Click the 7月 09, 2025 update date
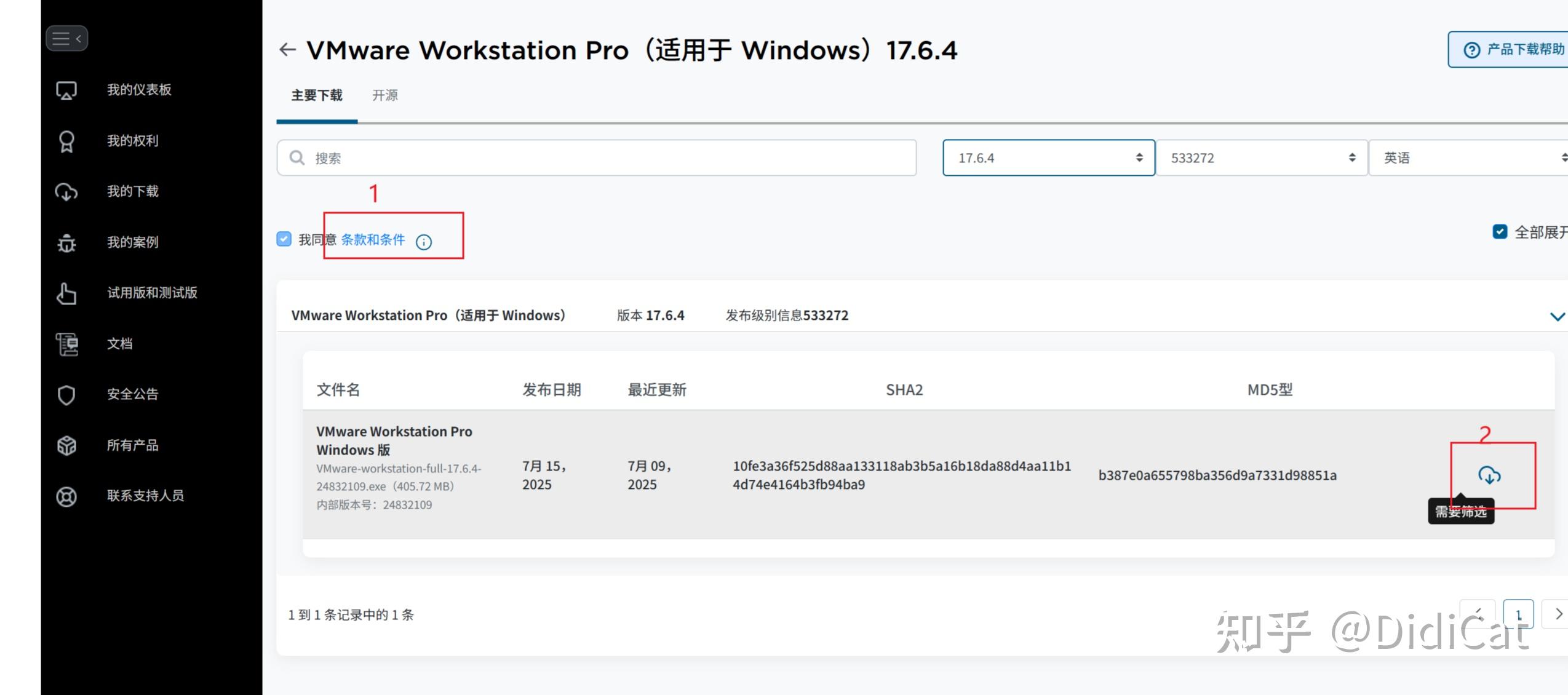The image size is (1568, 695). (650, 475)
